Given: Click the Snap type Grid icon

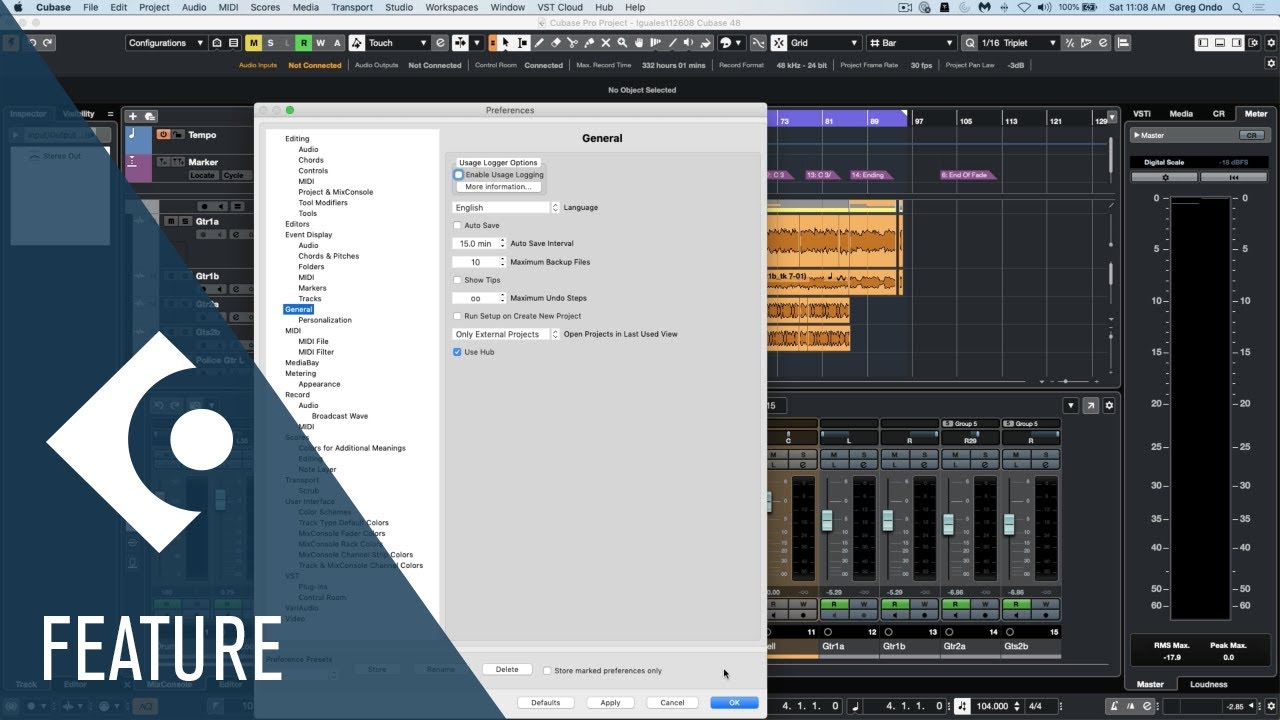Looking at the screenshot, I should (779, 43).
